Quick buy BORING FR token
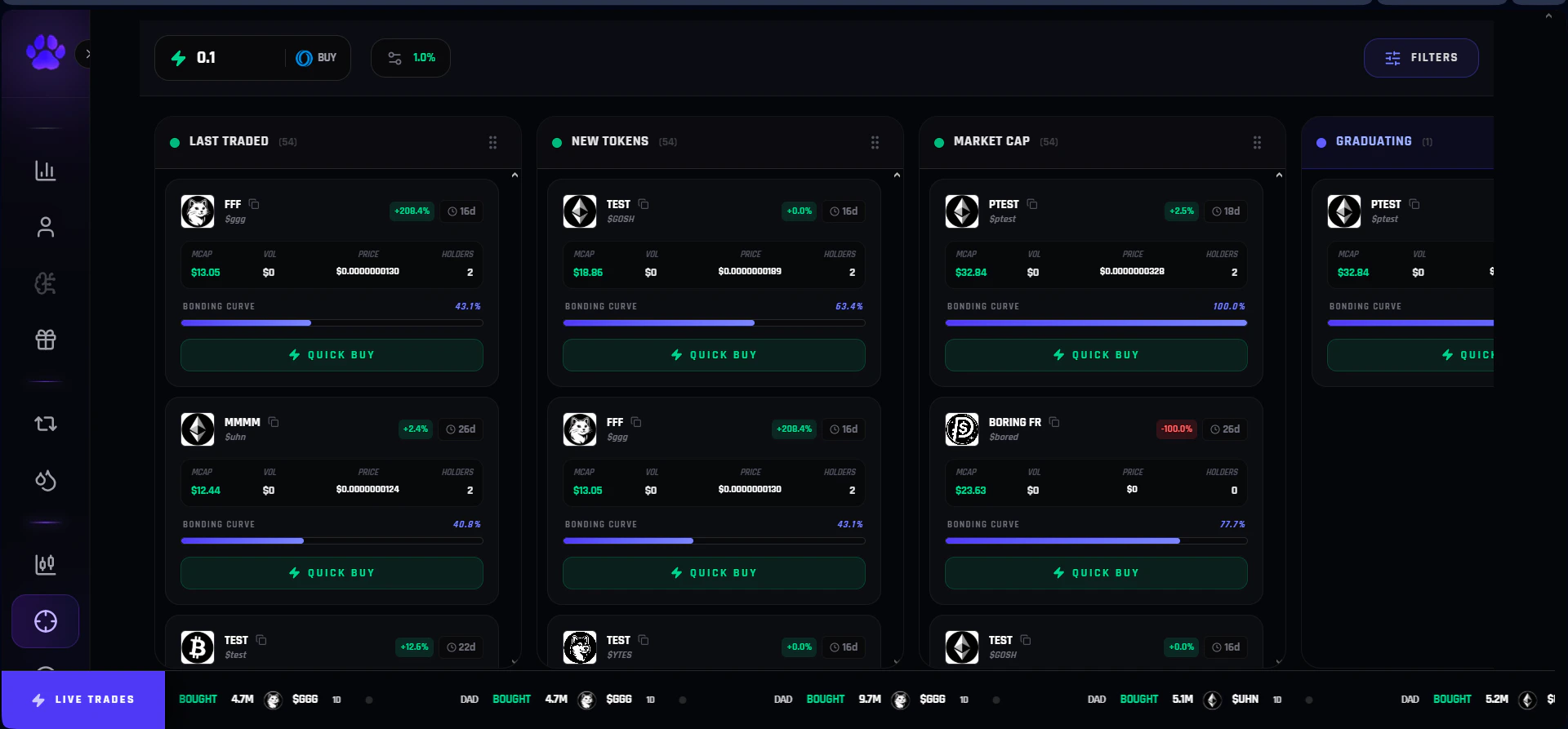This screenshot has width=1568, height=729. click(x=1096, y=573)
